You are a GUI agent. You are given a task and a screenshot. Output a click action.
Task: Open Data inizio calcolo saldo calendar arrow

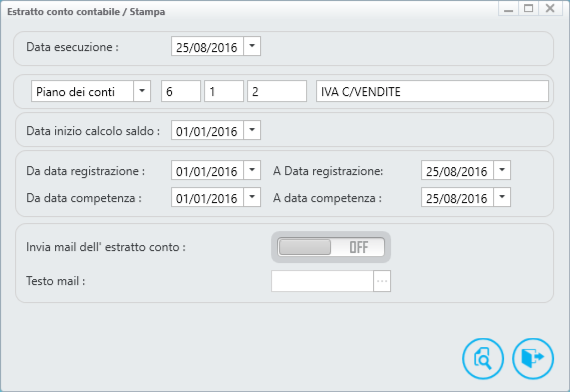click(x=252, y=130)
